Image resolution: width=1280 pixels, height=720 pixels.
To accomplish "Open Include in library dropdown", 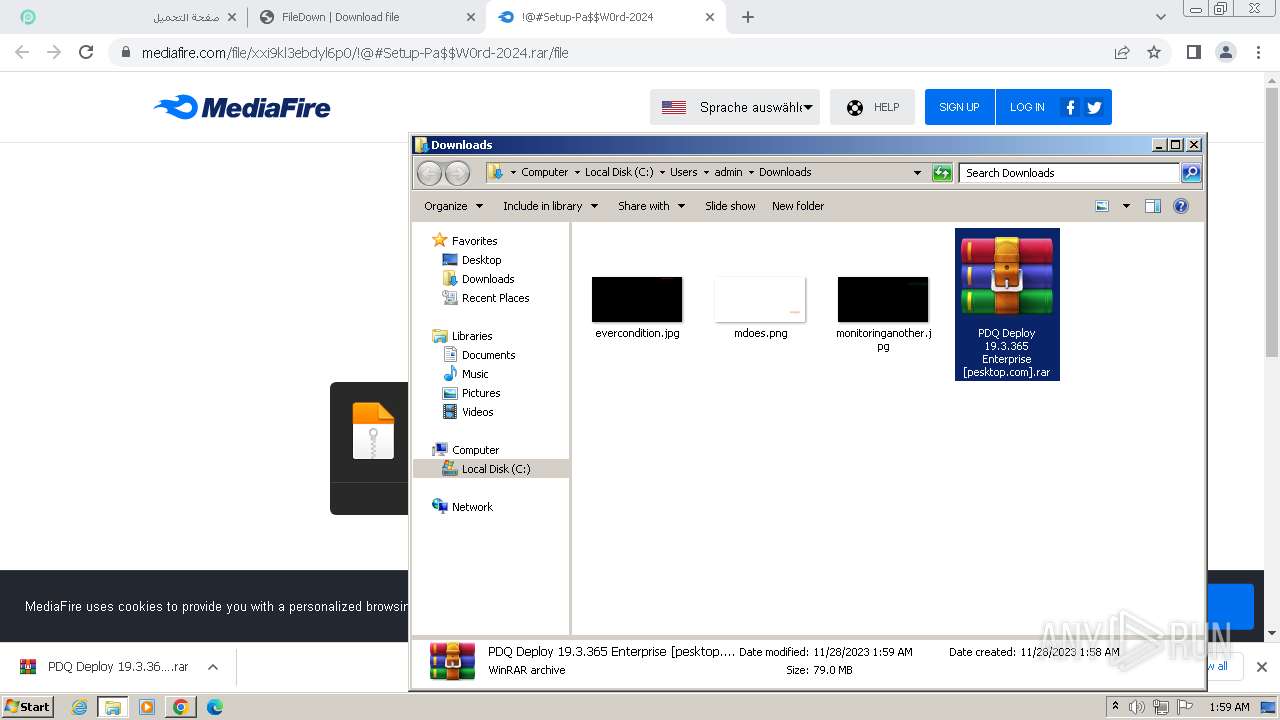I will pyautogui.click(x=550, y=206).
